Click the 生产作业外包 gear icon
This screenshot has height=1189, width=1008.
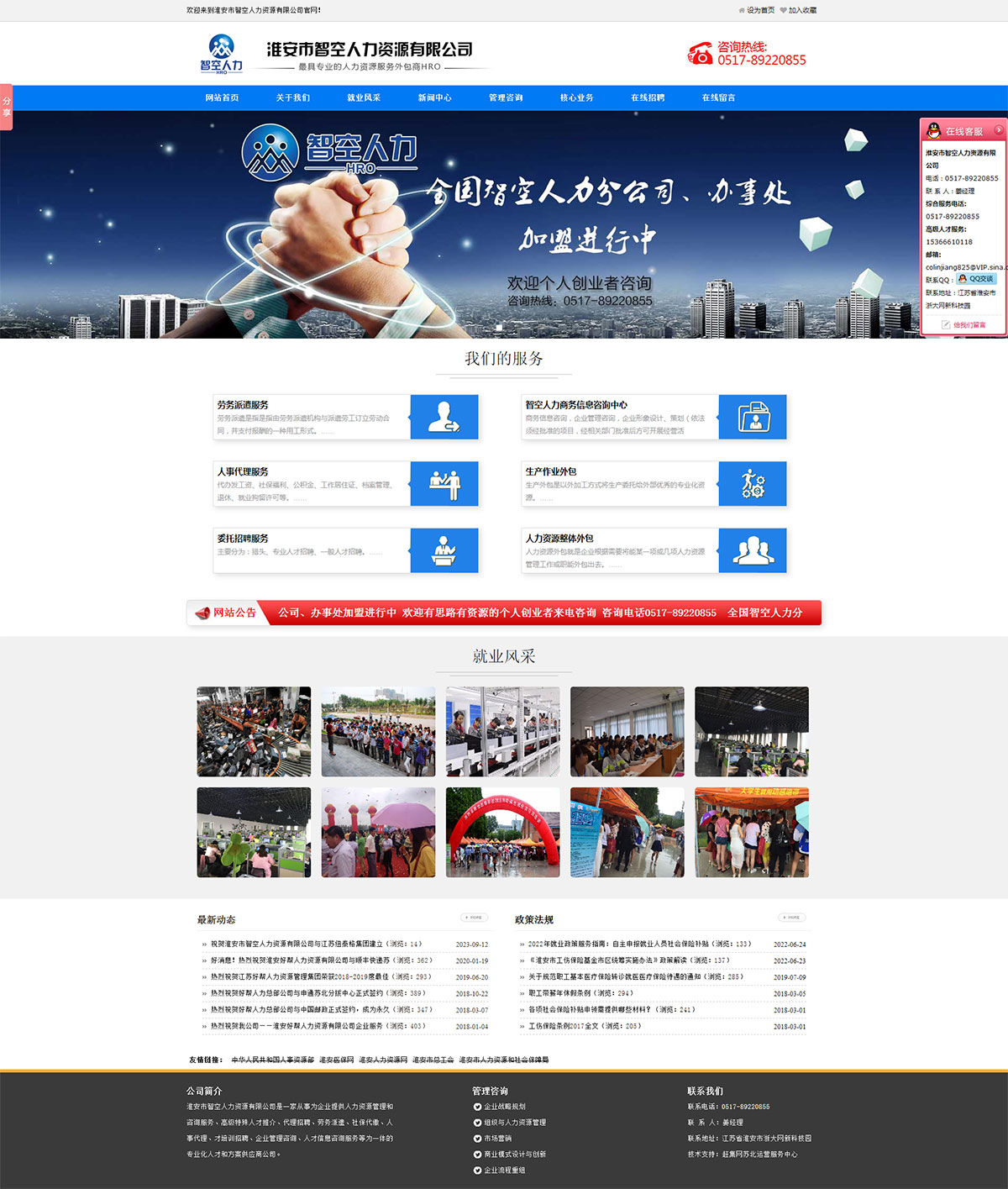(753, 484)
